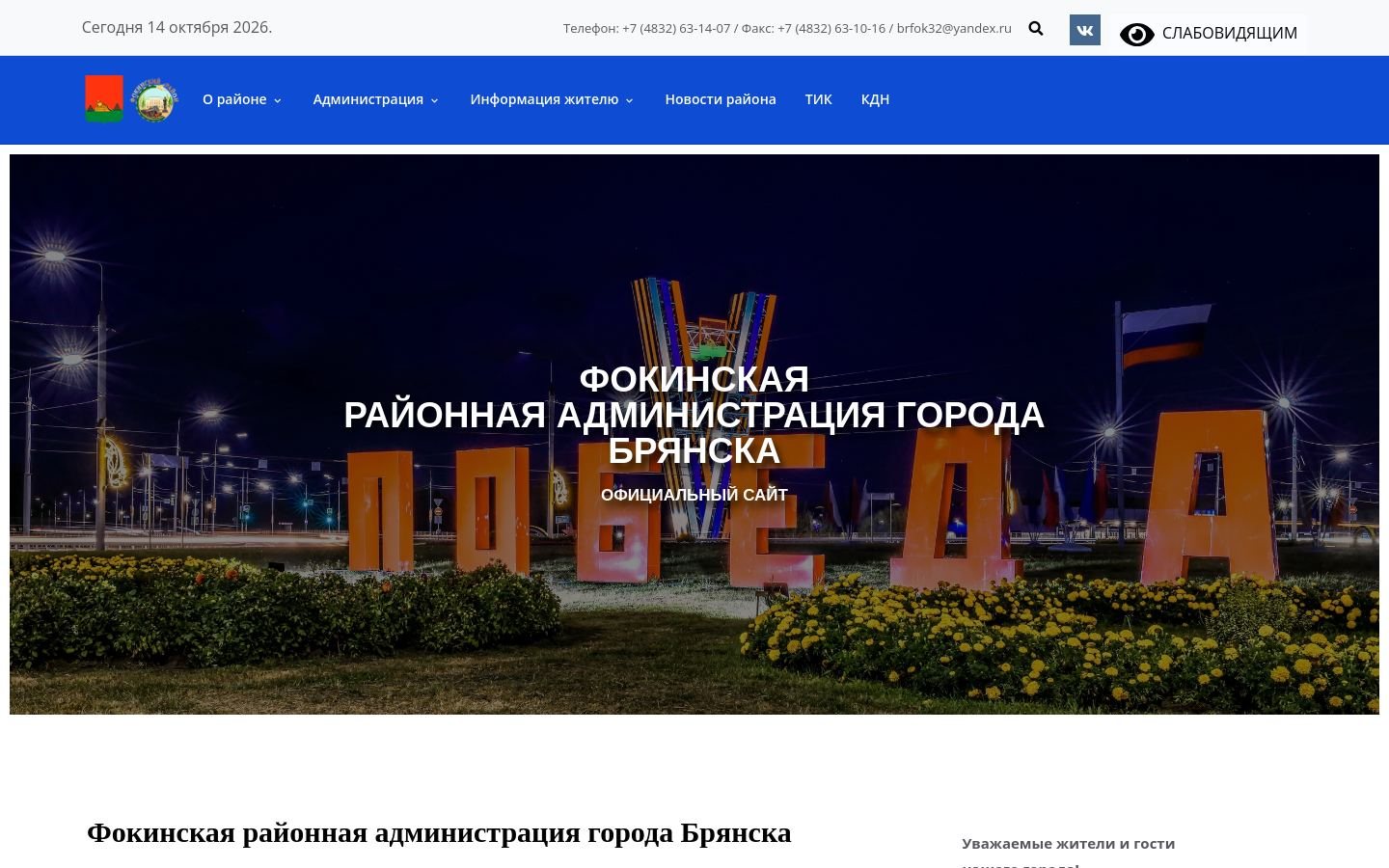Open the Новости района menu item
Screen dimensions: 1389x868
pyautogui.click(x=721, y=99)
